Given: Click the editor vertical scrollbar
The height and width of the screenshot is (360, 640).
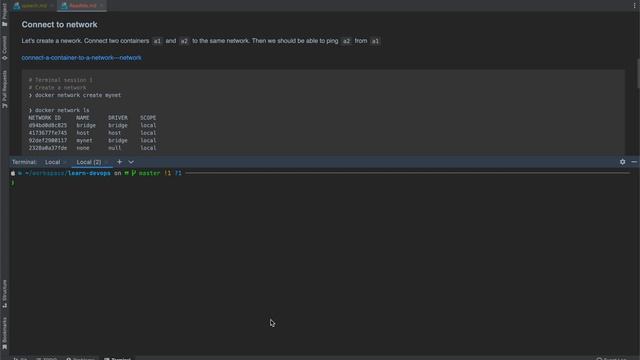Looking at the screenshot, I should pos(638,73).
